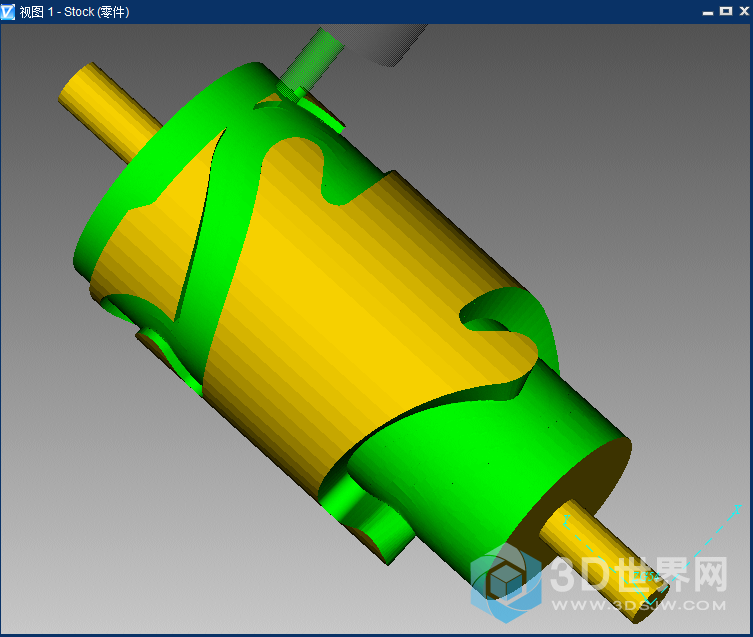Minimize the Stock view window
The image size is (753, 637).
point(707,12)
